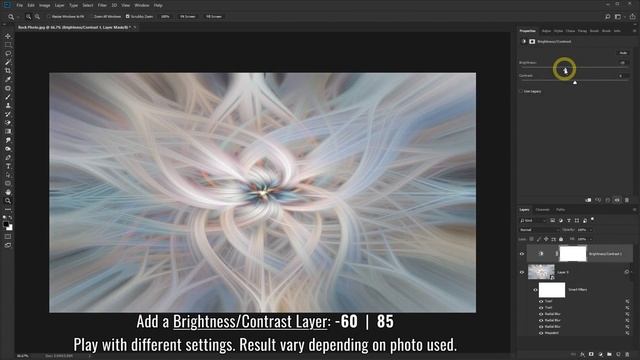The image size is (640, 360).
Task: Clip adjustment to layer below icon
Action: pyautogui.click(x=588, y=200)
